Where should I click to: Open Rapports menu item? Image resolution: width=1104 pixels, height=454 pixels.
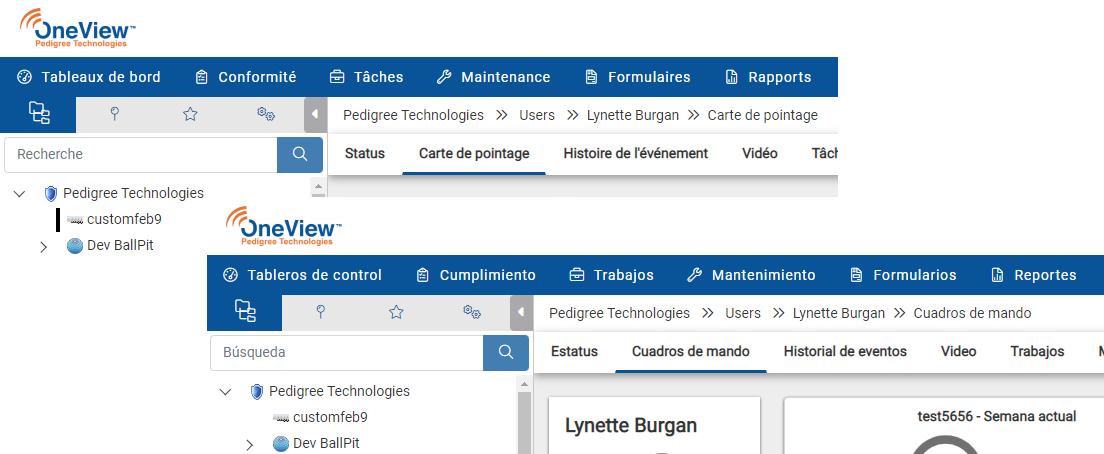(767, 77)
